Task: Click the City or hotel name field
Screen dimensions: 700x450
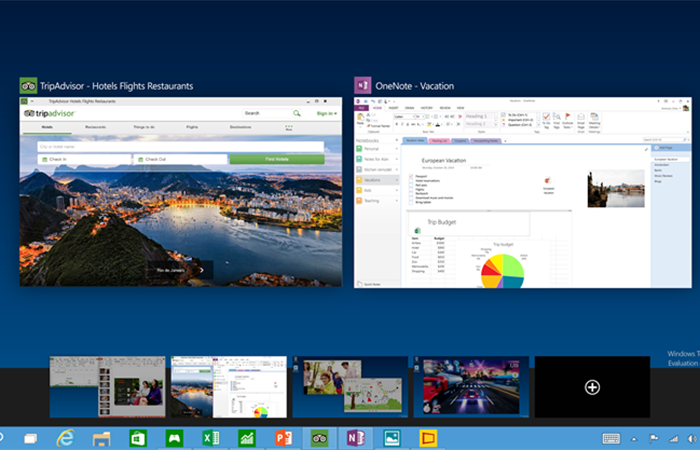Action: pyautogui.click(x=181, y=146)
